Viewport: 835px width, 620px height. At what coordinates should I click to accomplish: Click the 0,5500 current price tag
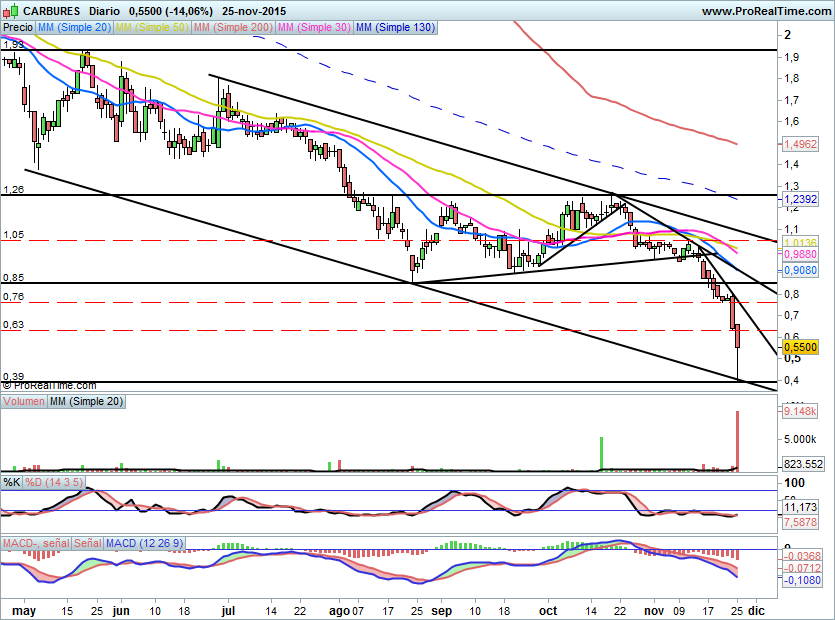[x=801, y=347]
